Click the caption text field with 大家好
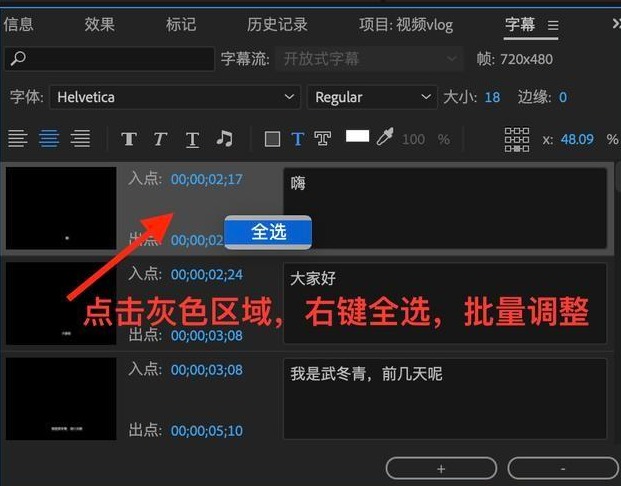Screen dimensions: 621x486 (445, 298)
